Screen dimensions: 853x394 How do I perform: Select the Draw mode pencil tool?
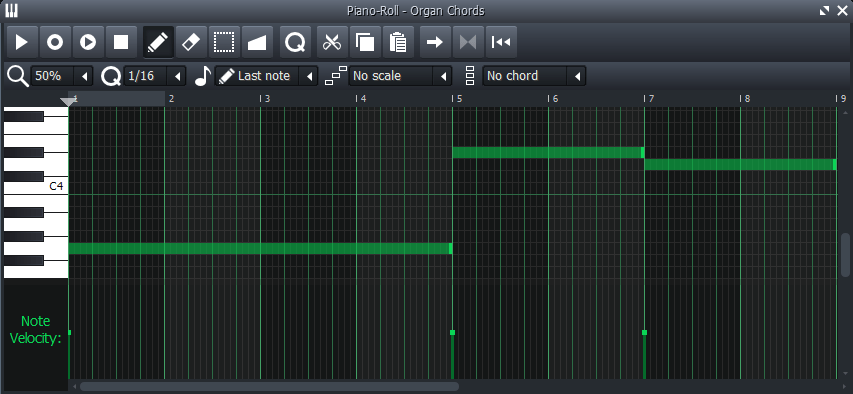(x=158, y=42)
